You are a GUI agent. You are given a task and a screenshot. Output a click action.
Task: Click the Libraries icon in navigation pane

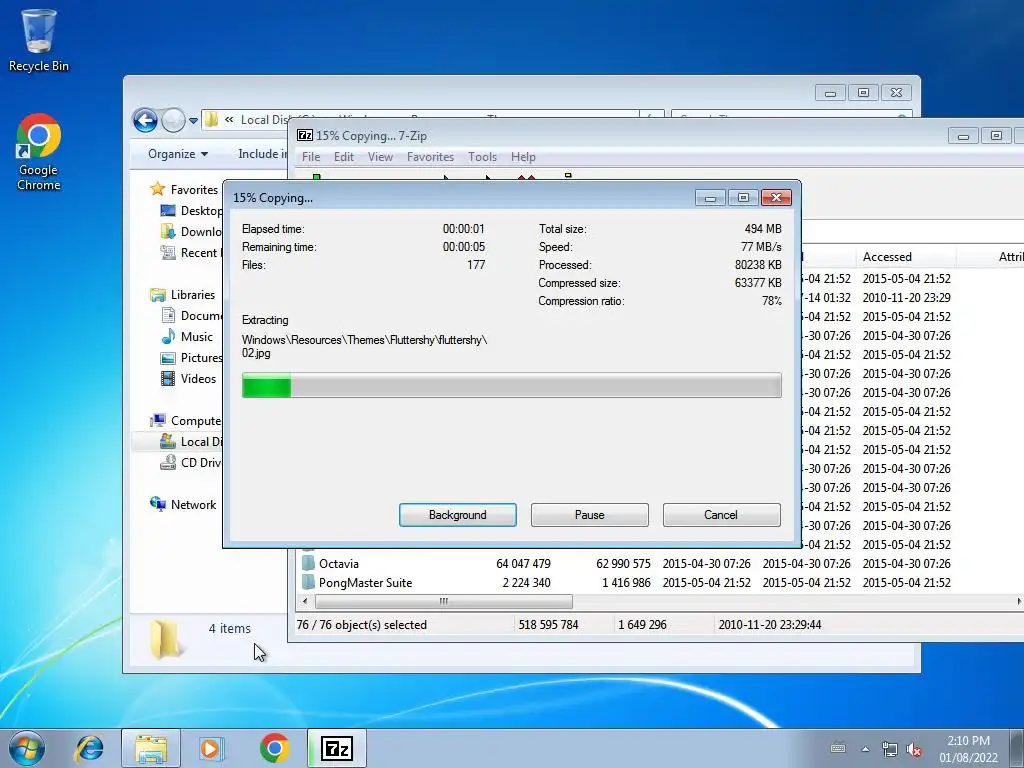[157, 295]
